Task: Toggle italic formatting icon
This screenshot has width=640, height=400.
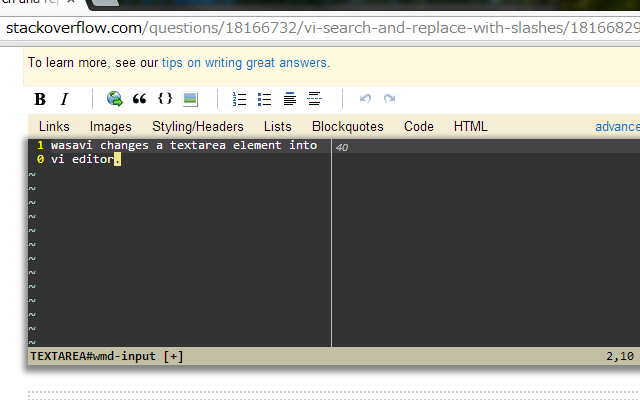Action: [64, 99]
